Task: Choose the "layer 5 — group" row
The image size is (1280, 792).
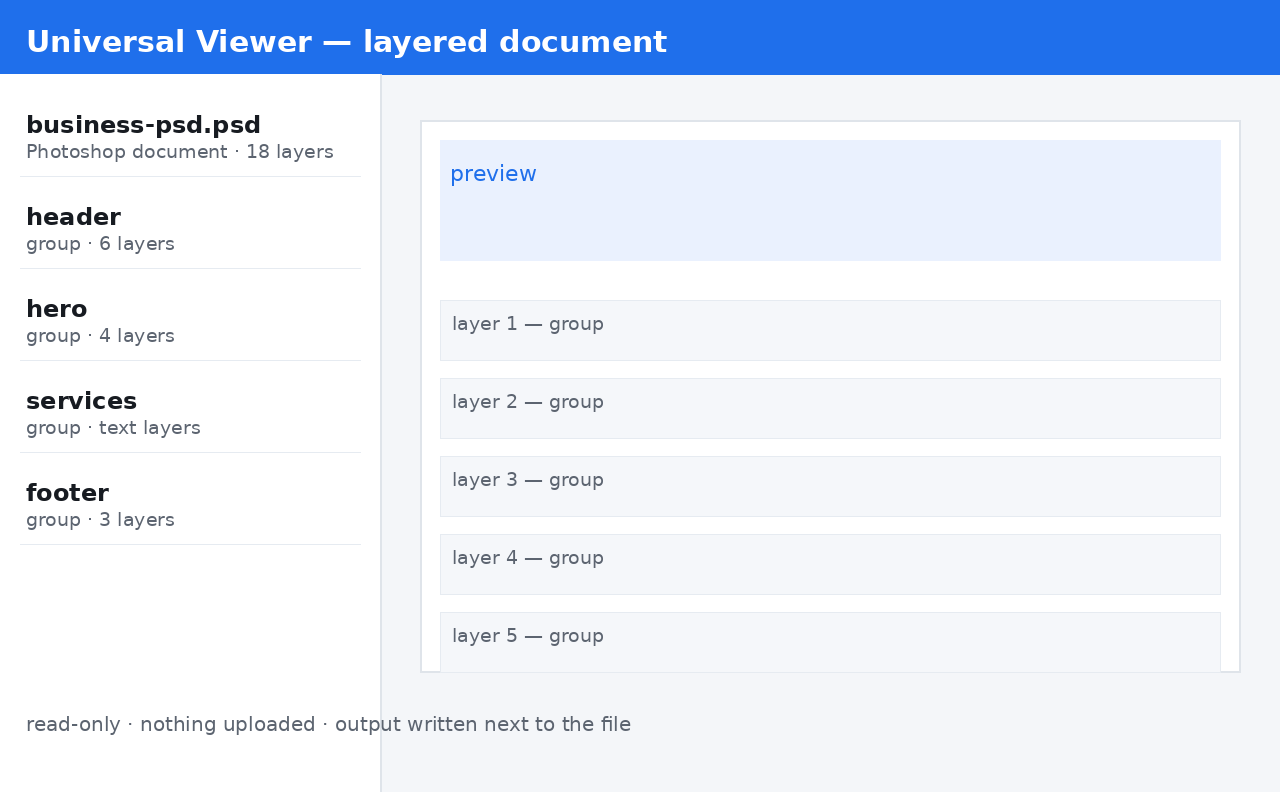Action: (830, 642)
